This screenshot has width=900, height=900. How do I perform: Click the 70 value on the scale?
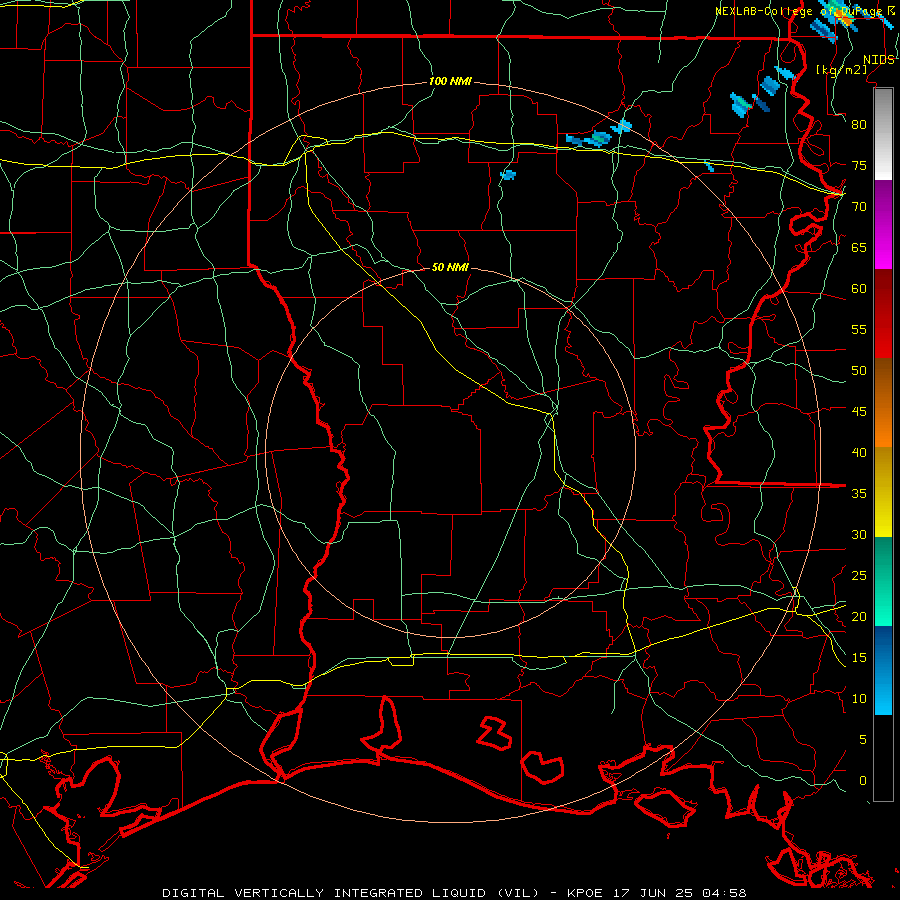pyautogui.click(x=859, y=207)
